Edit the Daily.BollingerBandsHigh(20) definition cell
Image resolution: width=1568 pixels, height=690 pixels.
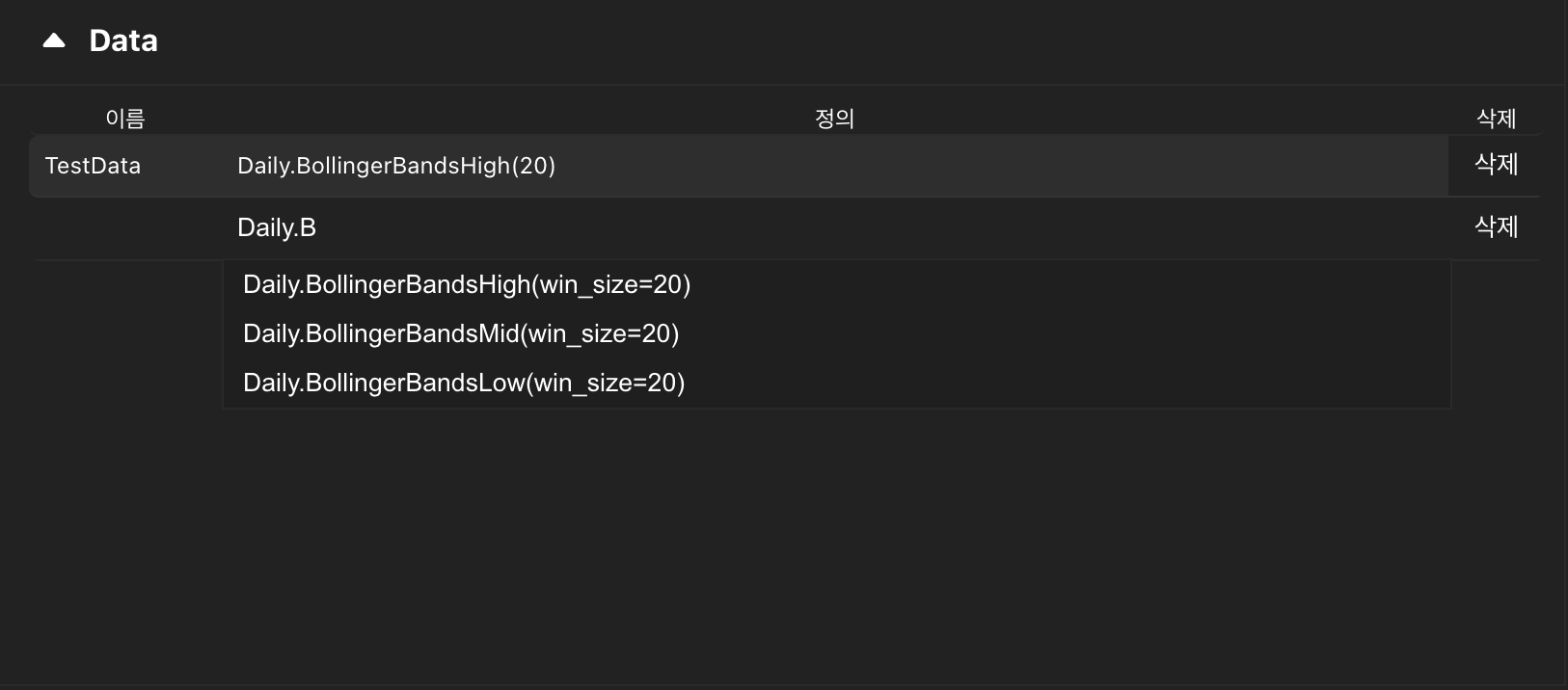pos(396,166)
